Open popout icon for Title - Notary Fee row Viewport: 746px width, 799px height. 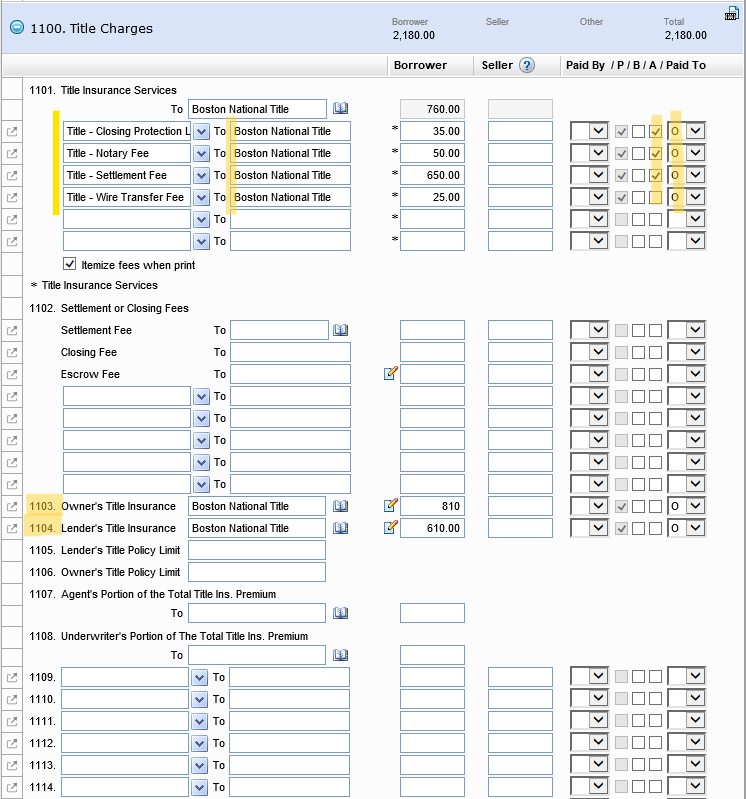12,153
